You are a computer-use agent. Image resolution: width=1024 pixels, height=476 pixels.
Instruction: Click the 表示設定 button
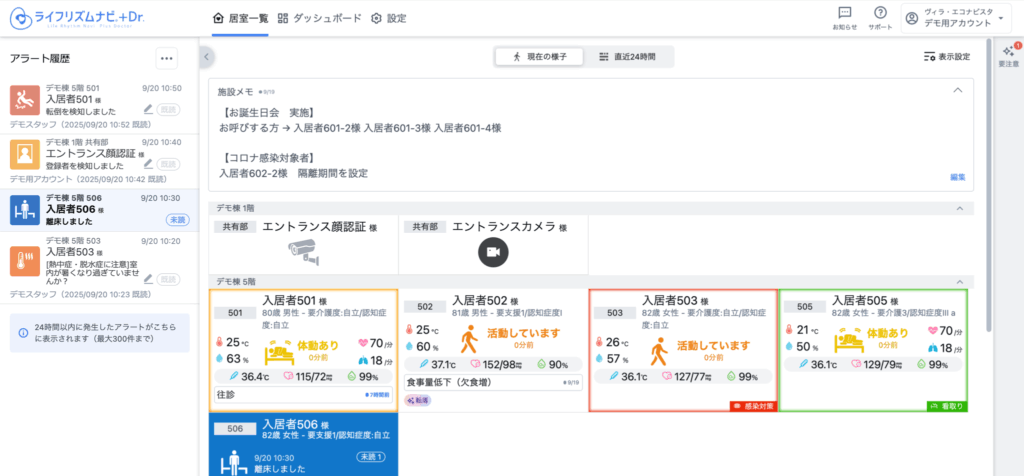pyautogui.click(x=946, y=57)
